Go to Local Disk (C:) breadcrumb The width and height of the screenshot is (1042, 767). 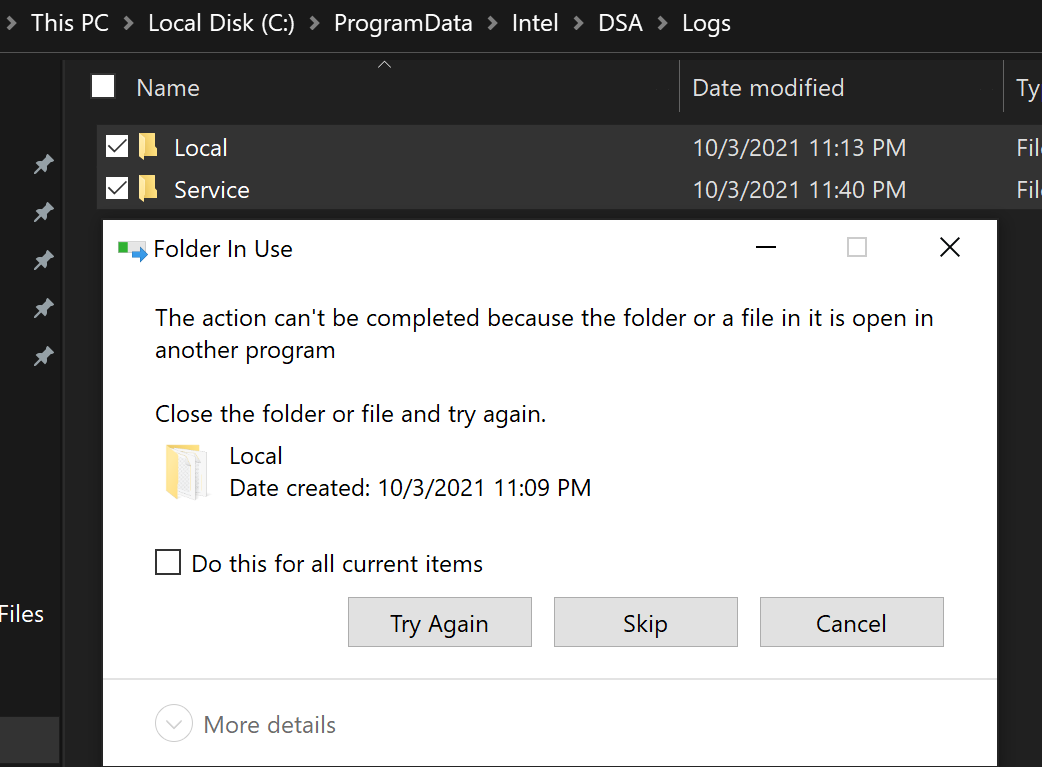pos(221,23)
